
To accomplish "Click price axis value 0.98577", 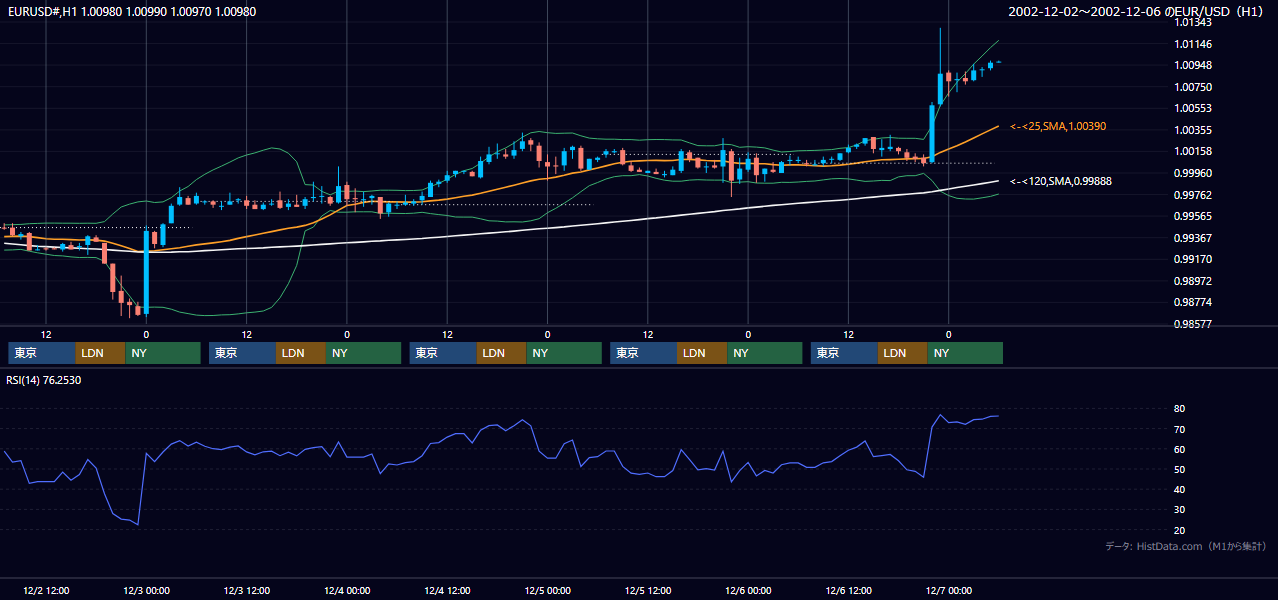I will pyautogui.click(x=1192, y=324).
